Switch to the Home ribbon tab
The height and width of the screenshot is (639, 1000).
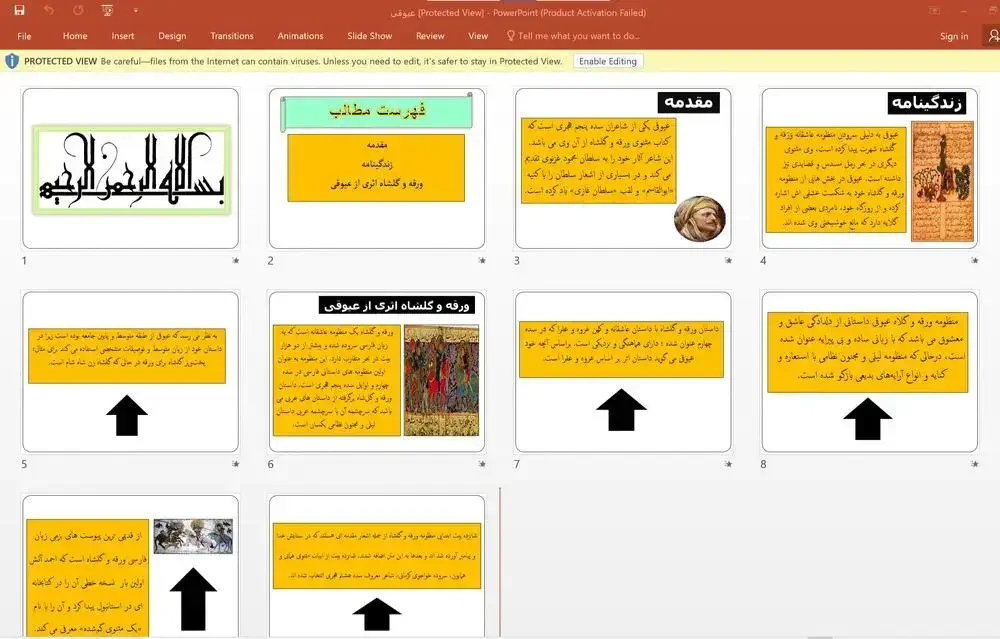(74, 36)
